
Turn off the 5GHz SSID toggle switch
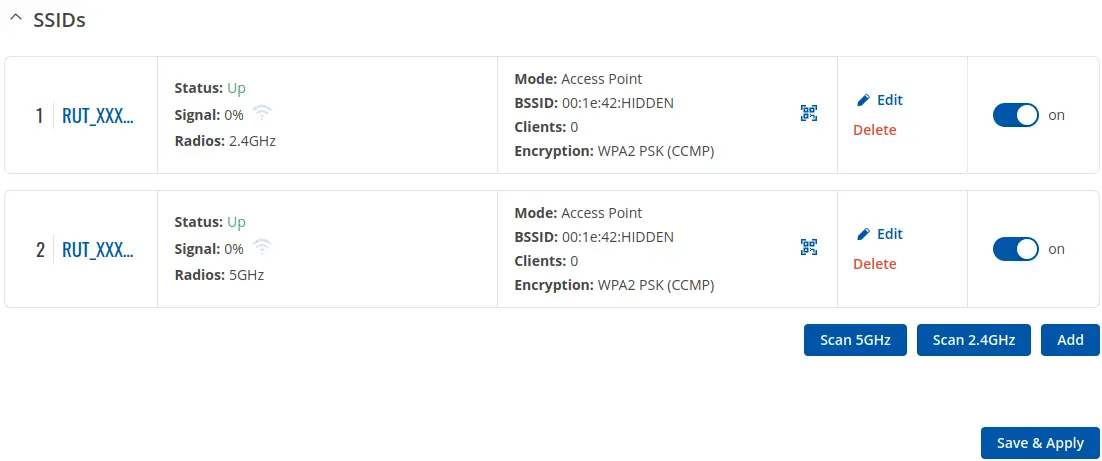click(1015, 249)
